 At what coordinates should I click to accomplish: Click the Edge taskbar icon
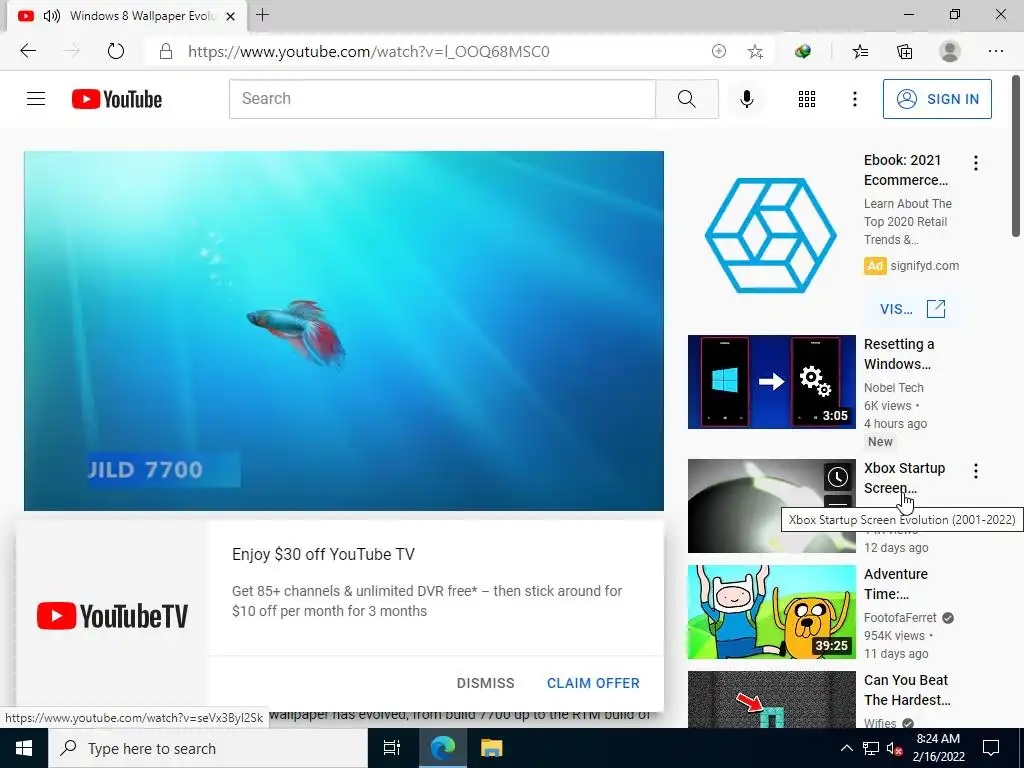tap(442, 748)
